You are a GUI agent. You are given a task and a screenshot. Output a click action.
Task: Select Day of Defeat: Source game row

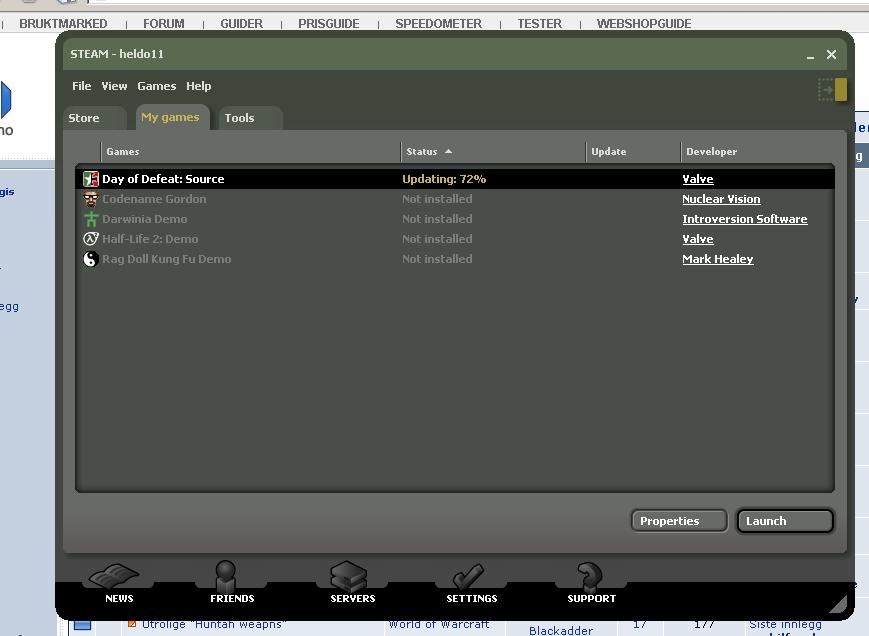[456, 179]
